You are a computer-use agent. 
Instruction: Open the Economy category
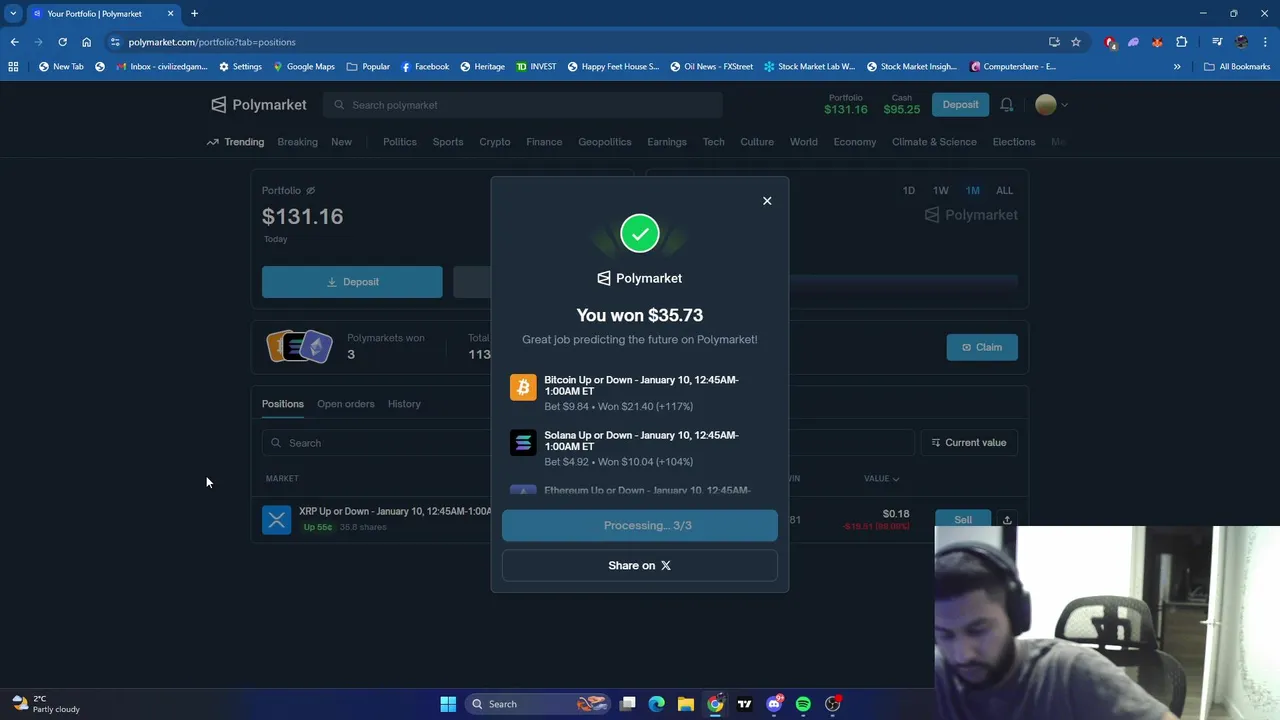click(855, 142)
